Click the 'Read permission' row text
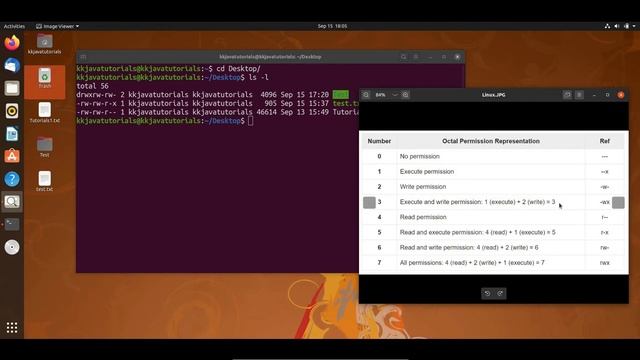Viewport: 640px width, 360px height. [x=423, y=217]
